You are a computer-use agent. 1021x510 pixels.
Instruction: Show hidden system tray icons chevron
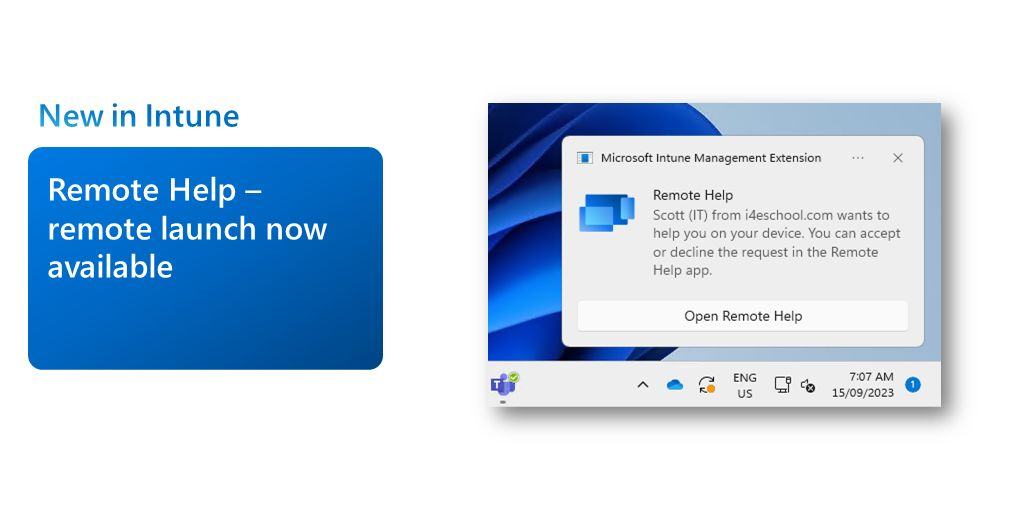pos(643,385)
